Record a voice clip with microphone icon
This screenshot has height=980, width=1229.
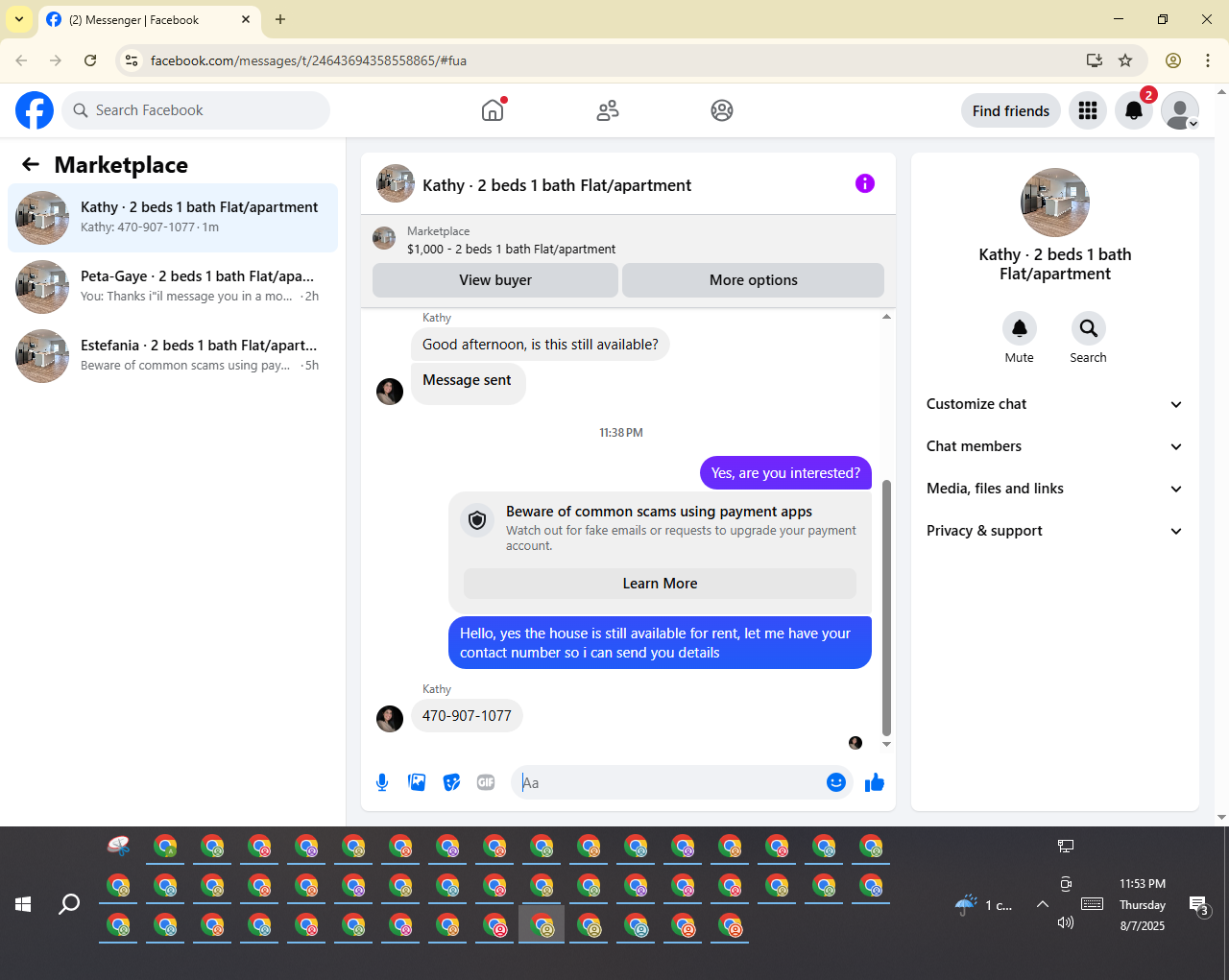click(382, 782)
